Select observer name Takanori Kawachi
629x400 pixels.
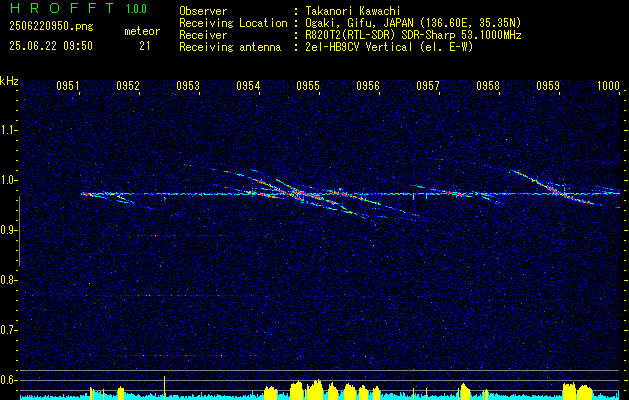click(x=353, y=11)
